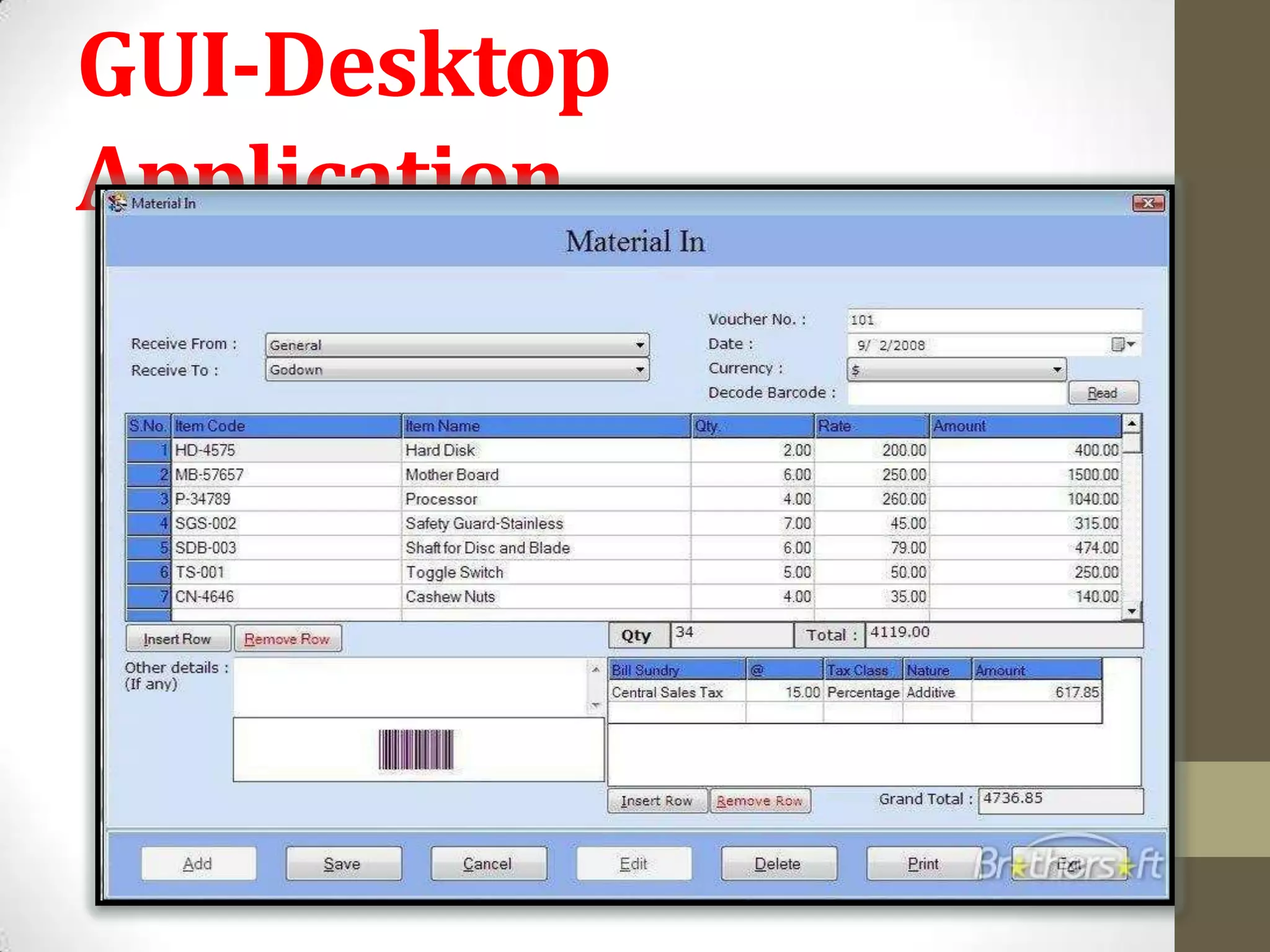This screenshot has height=952, width=1270.
Task: Click the Bill Sundry column header
Action: tap(677, 670)
